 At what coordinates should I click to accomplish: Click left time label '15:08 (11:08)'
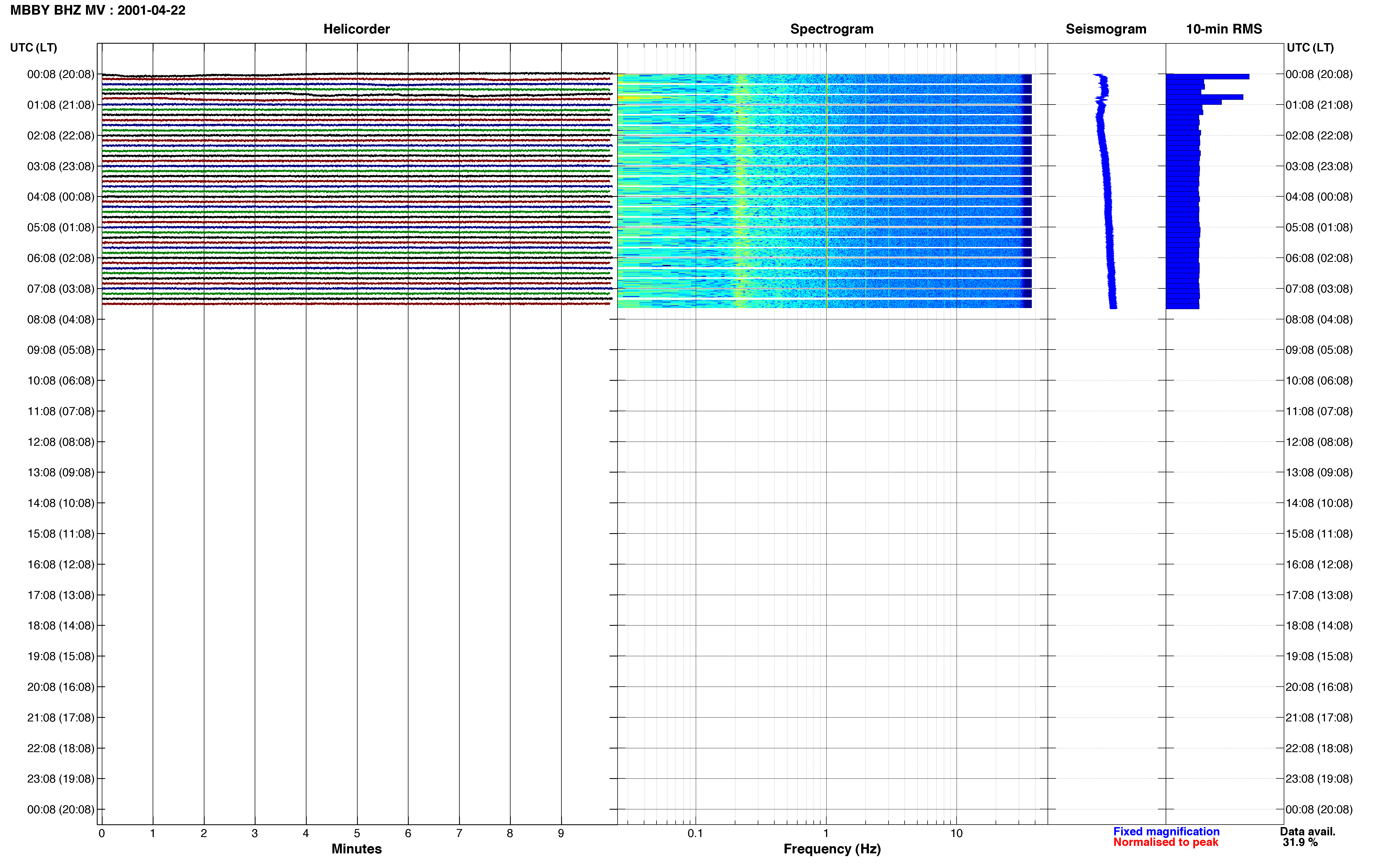[x=60, y=534]
